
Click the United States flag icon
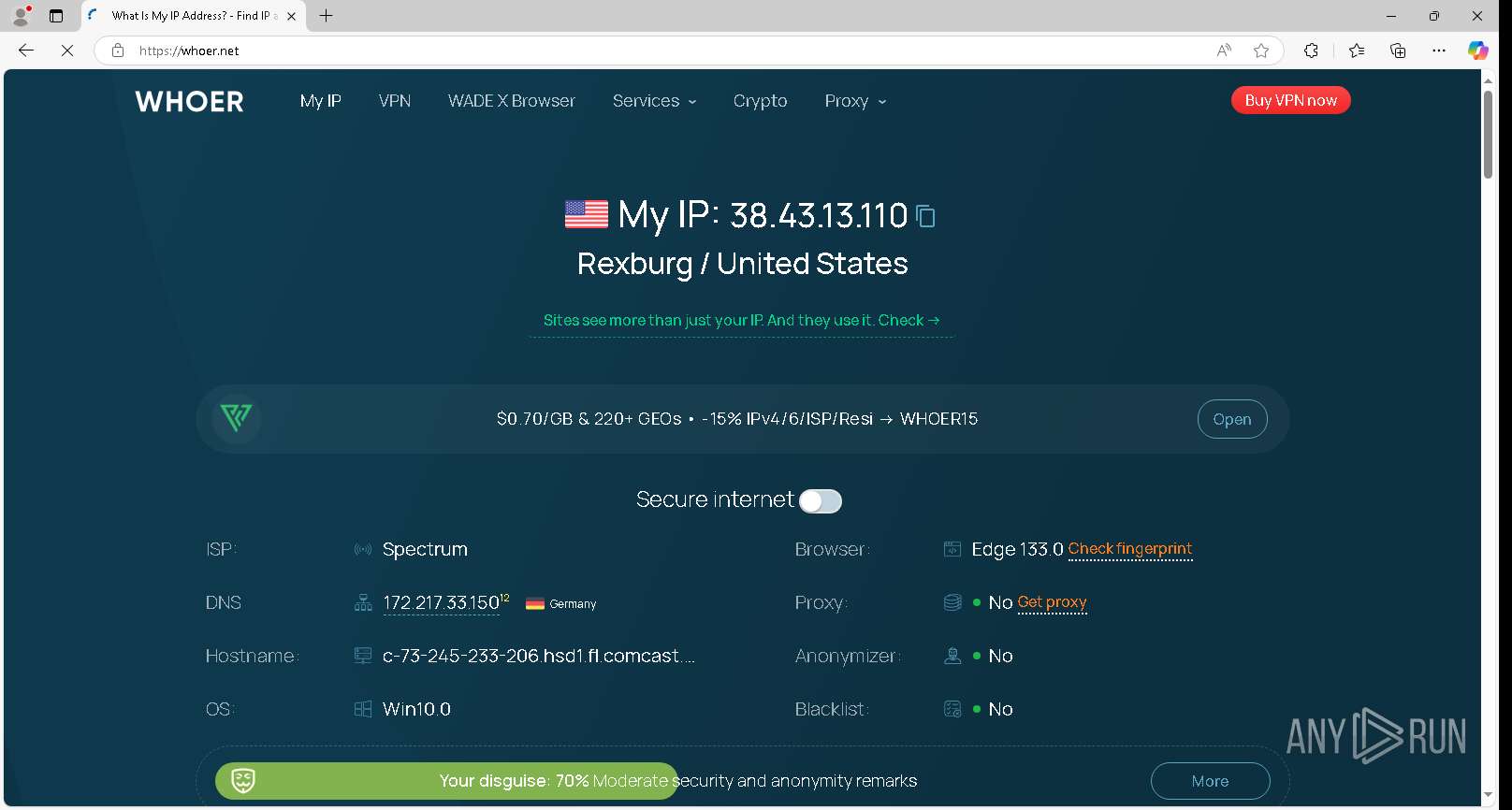point(587,214)
